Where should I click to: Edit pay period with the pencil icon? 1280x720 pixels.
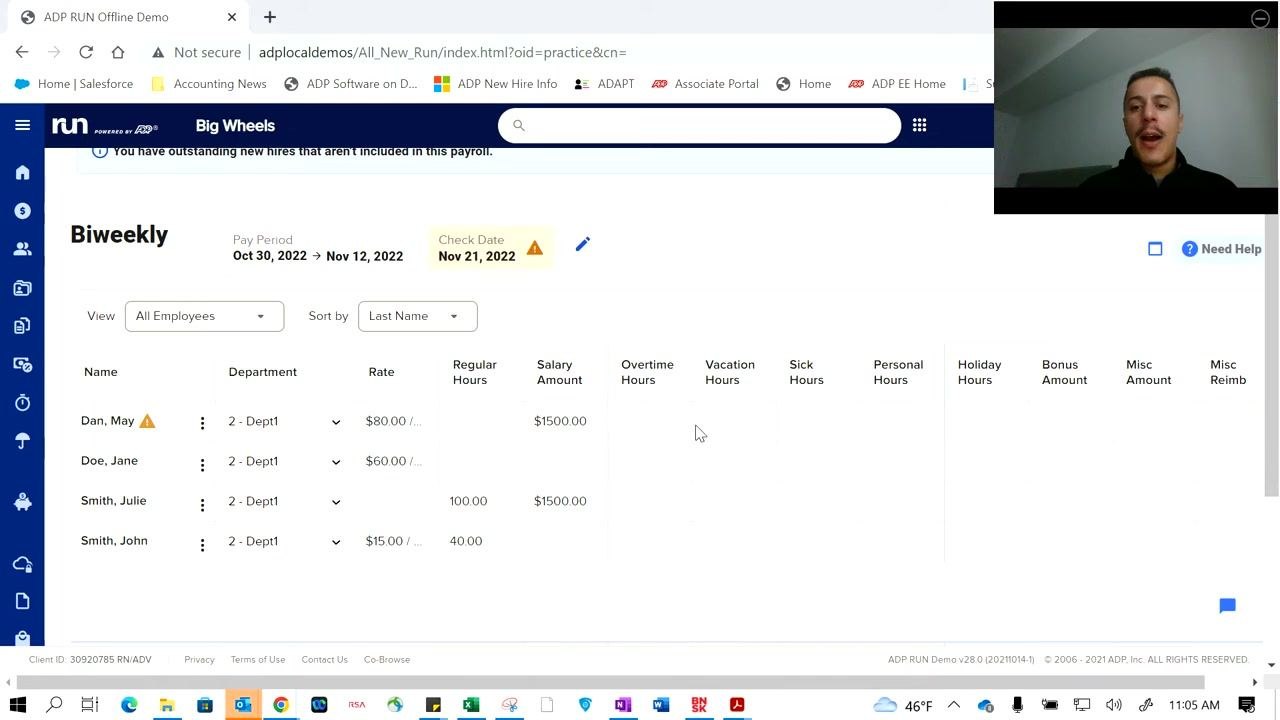pos(583,244)
